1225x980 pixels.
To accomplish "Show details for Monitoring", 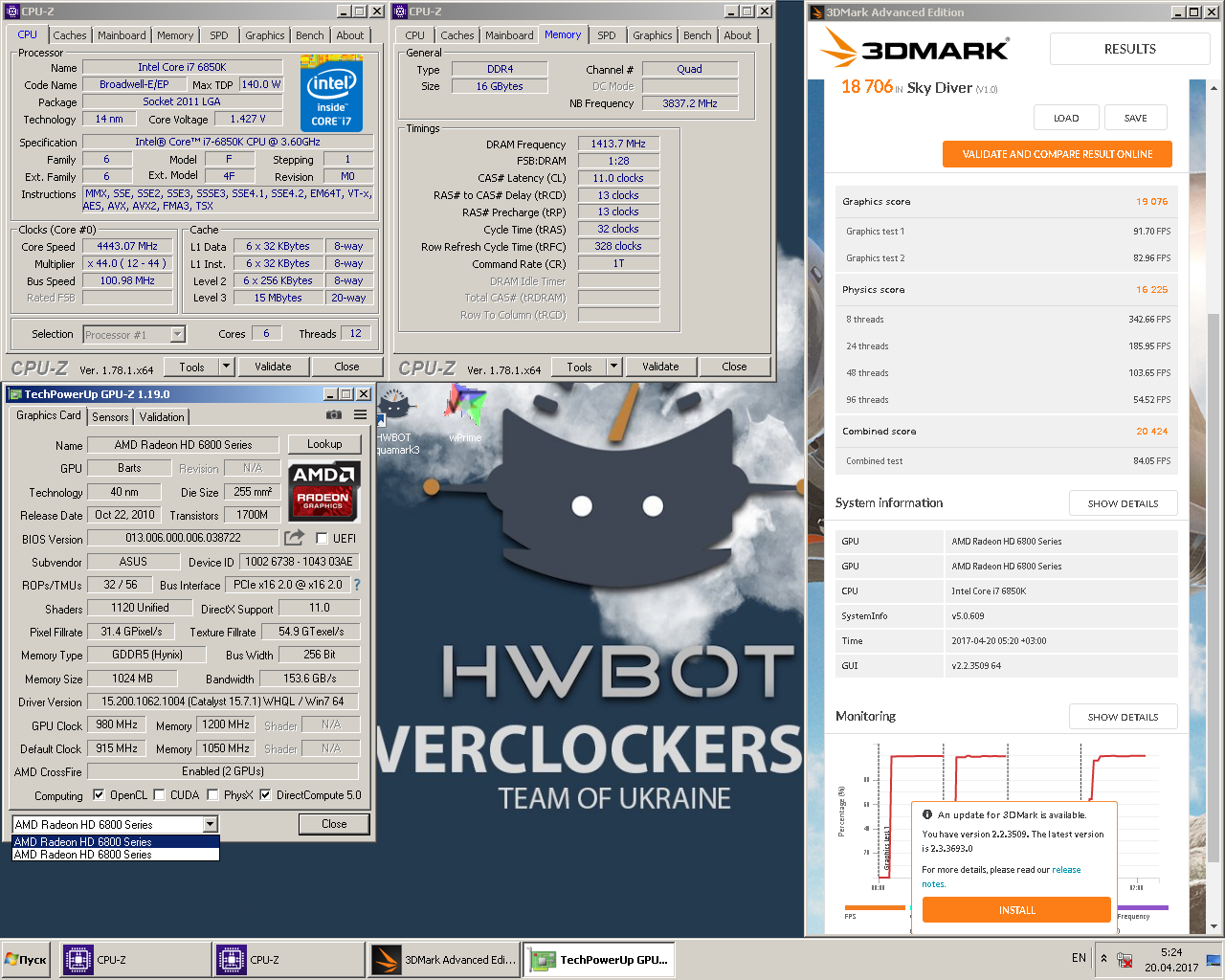I will click(1123, 717).
